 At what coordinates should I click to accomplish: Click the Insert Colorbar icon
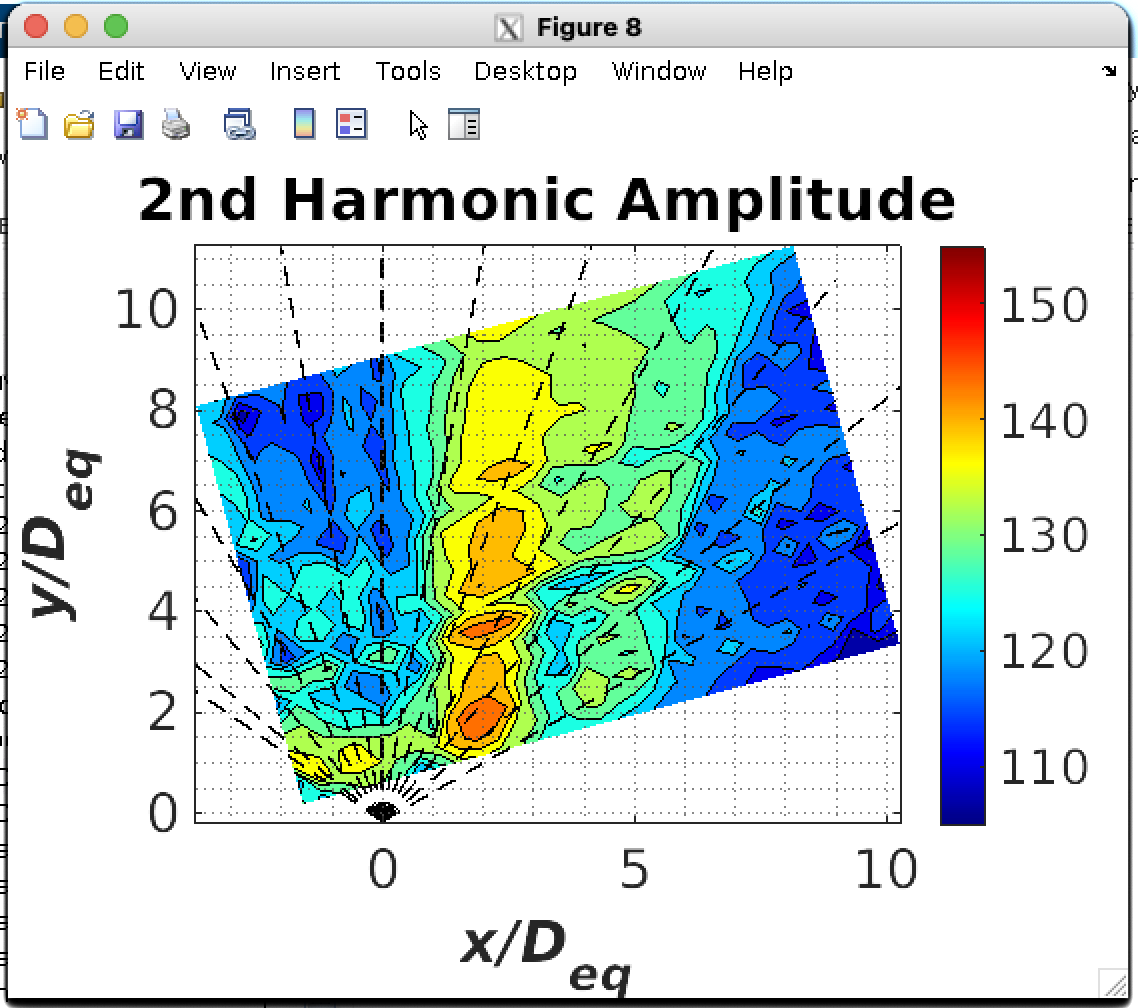[x=304, y=124]
